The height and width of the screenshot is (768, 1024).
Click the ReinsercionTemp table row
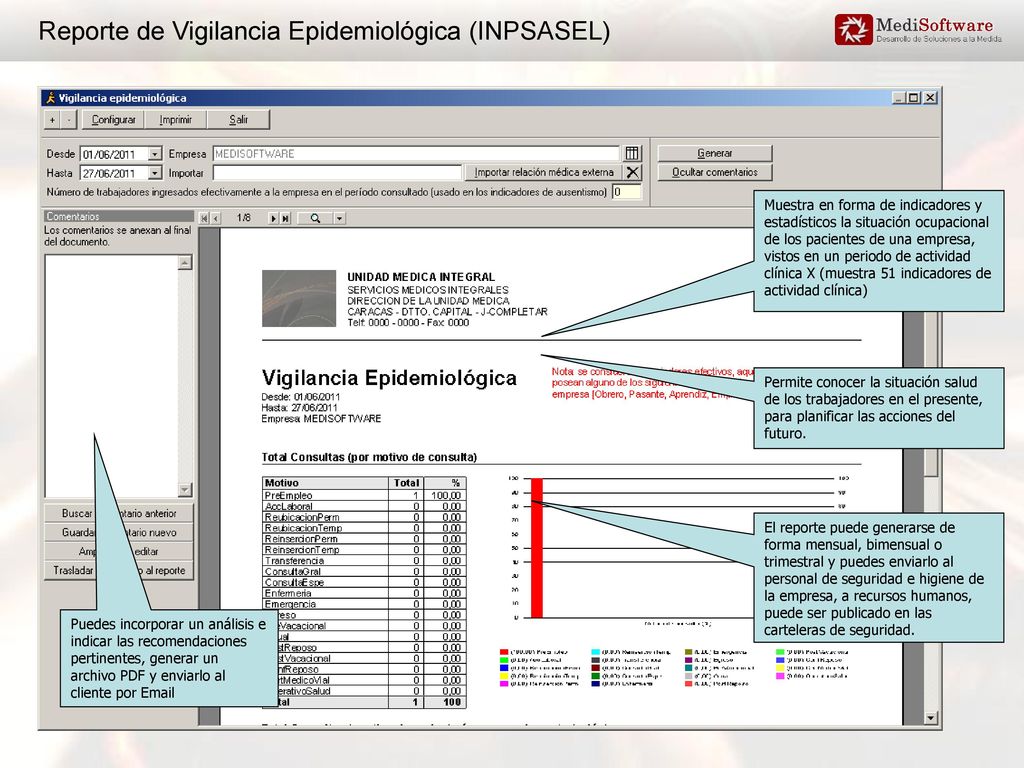click(x=364, y=550)
